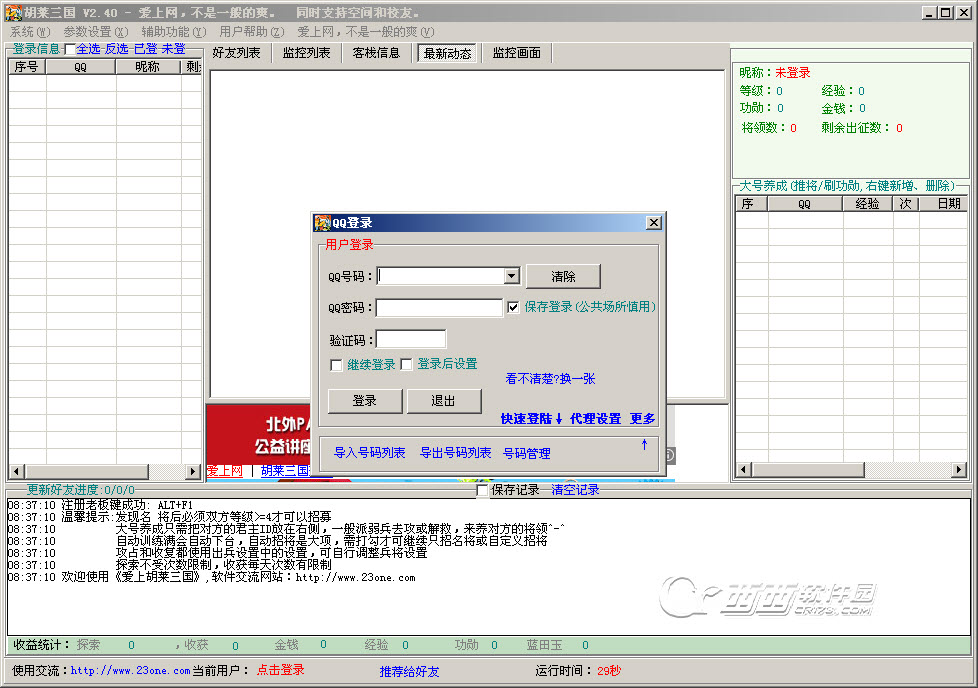Open 快速登陆 expander link
Screen dimensions: 978x688
[531, 419]
